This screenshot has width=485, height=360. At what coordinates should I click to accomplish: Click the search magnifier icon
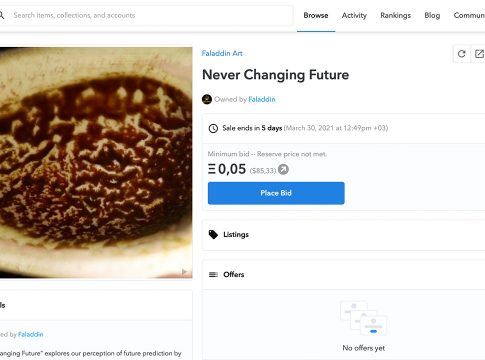2,15
